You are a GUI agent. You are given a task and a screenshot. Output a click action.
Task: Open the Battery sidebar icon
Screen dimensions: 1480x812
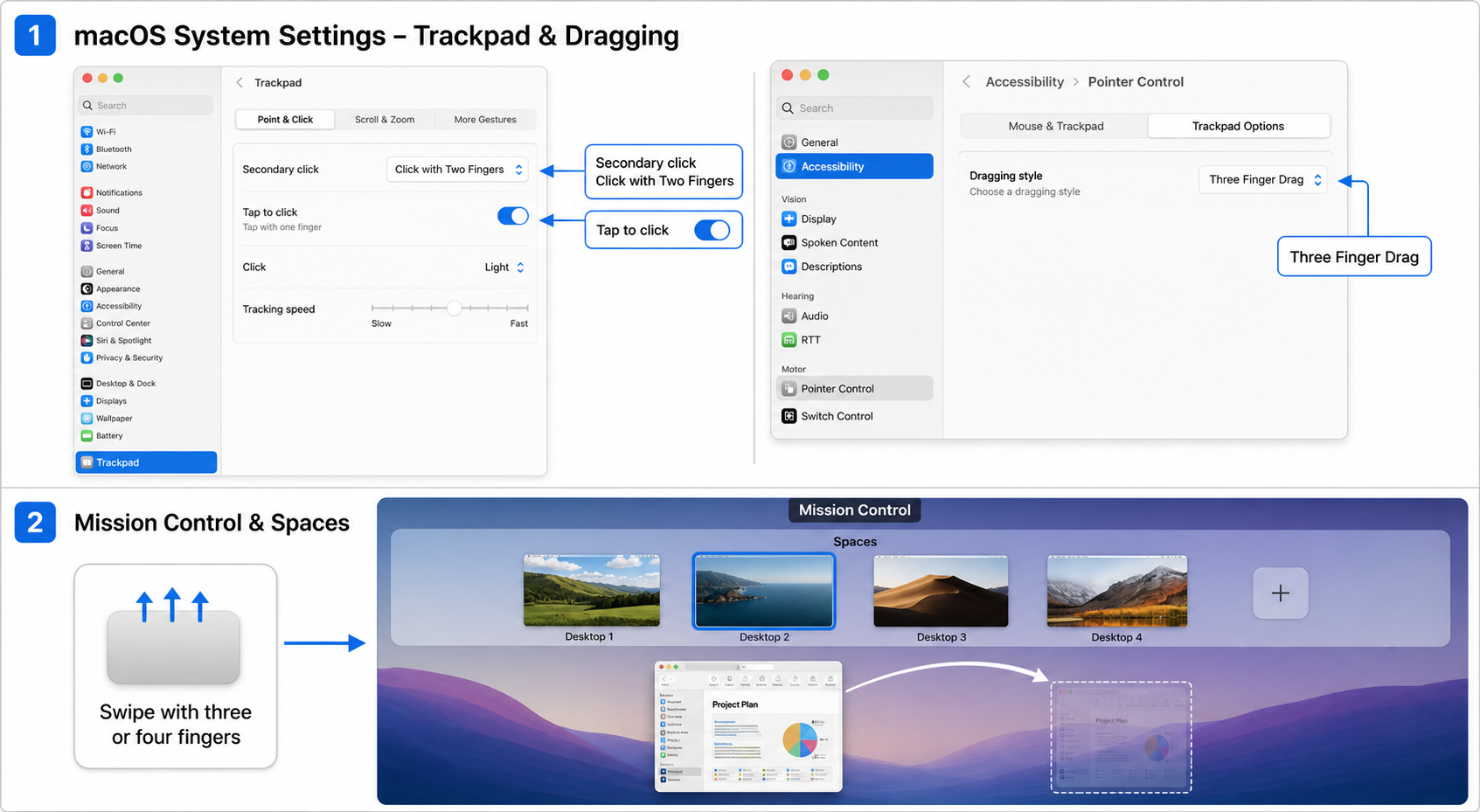click(x=87, y=435)
